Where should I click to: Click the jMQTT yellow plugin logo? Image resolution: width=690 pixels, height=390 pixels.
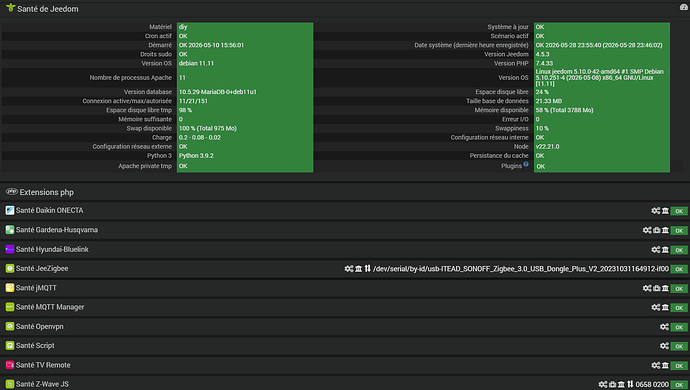click(10, 288)
